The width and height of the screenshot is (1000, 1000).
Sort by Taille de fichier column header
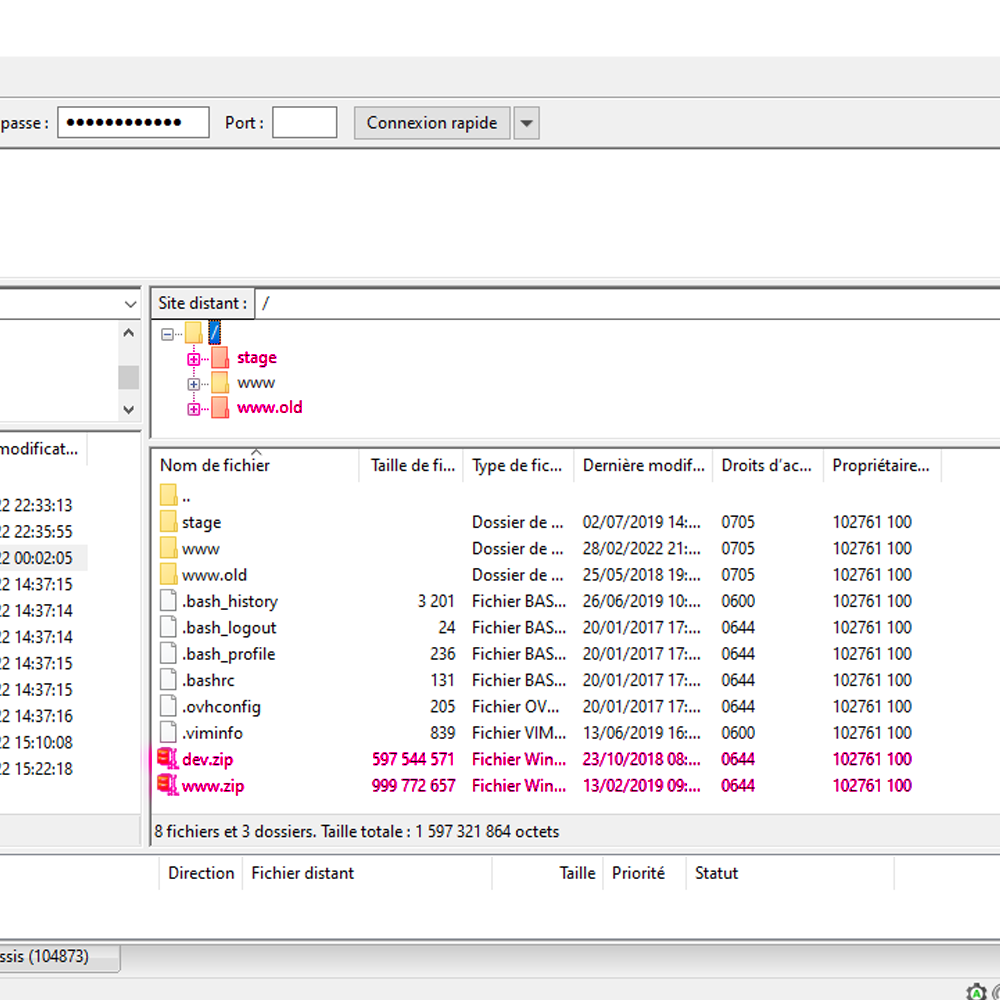coord(411,465)
